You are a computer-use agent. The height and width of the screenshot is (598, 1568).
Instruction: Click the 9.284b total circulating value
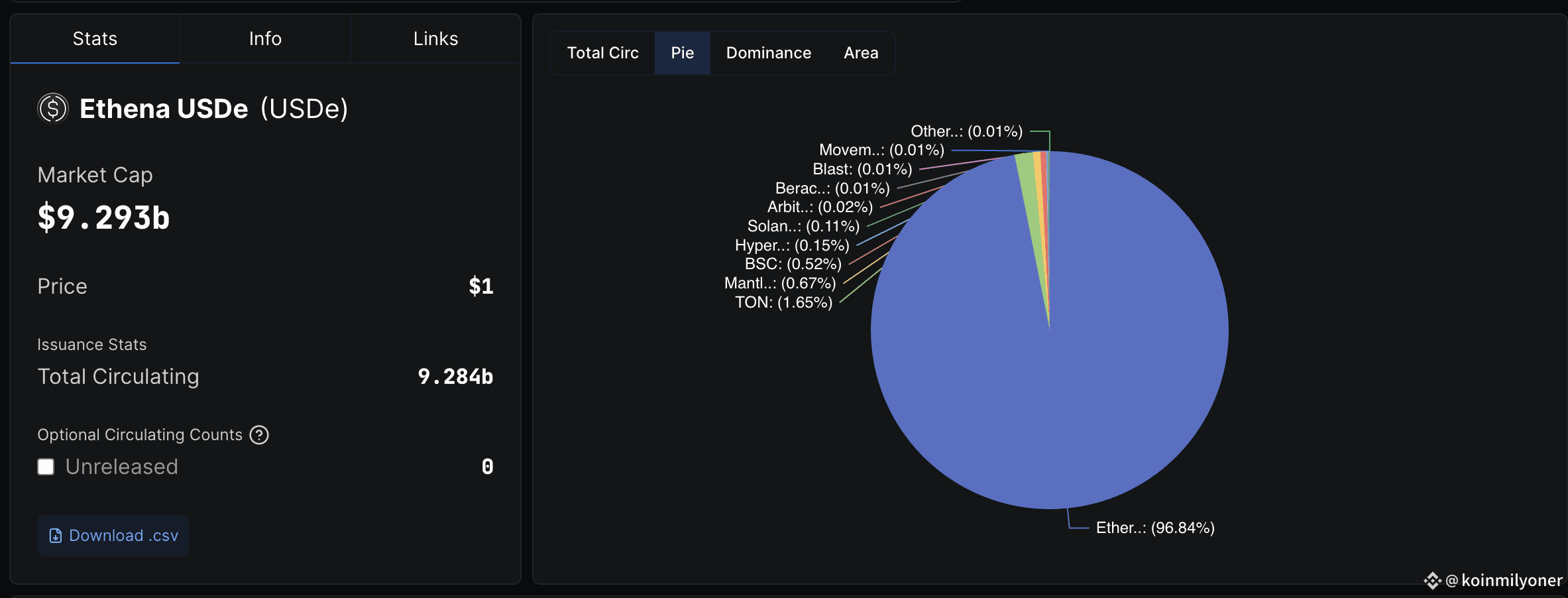[455, 377]
